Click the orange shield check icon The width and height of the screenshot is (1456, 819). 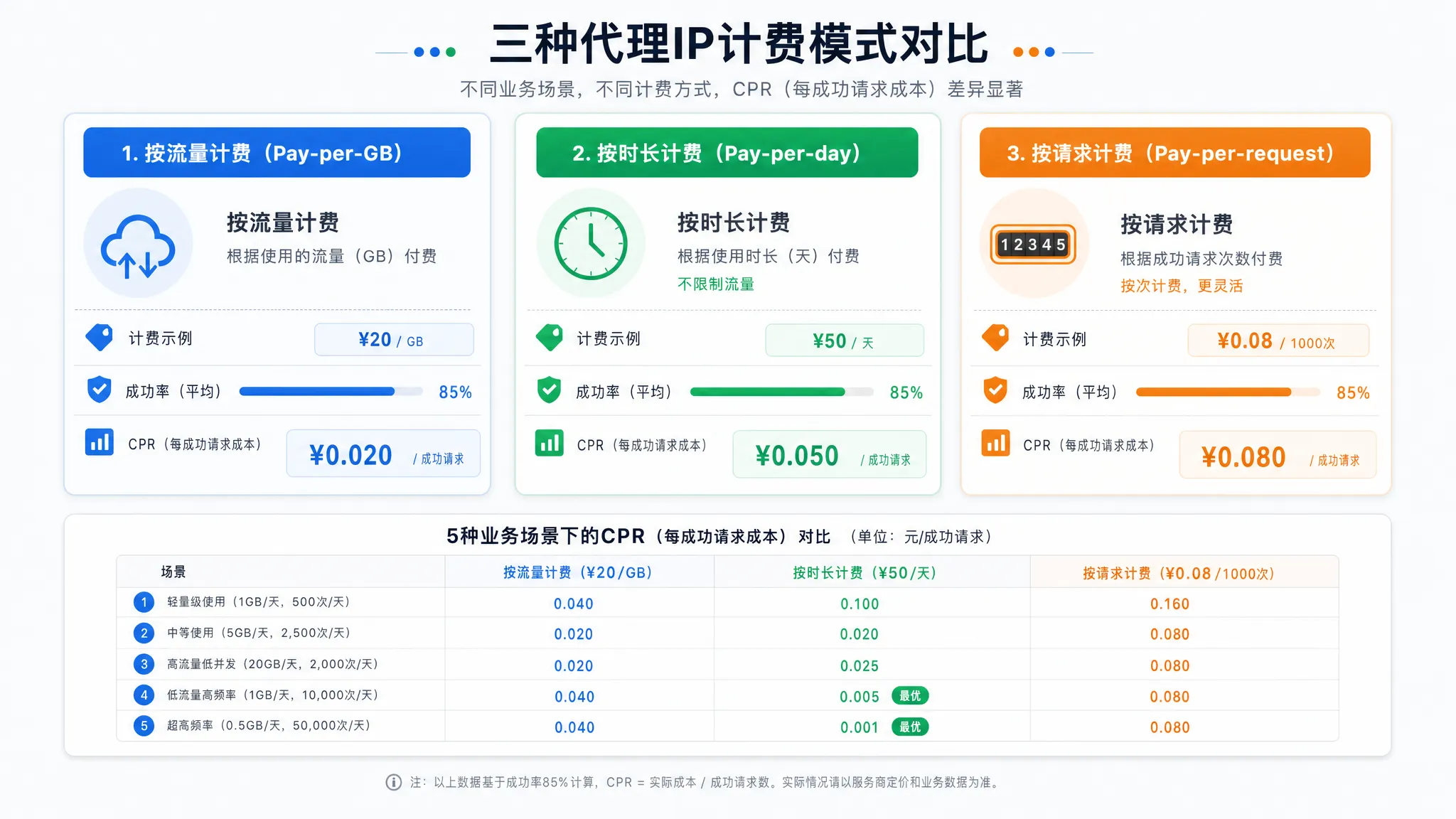[995, 390]
